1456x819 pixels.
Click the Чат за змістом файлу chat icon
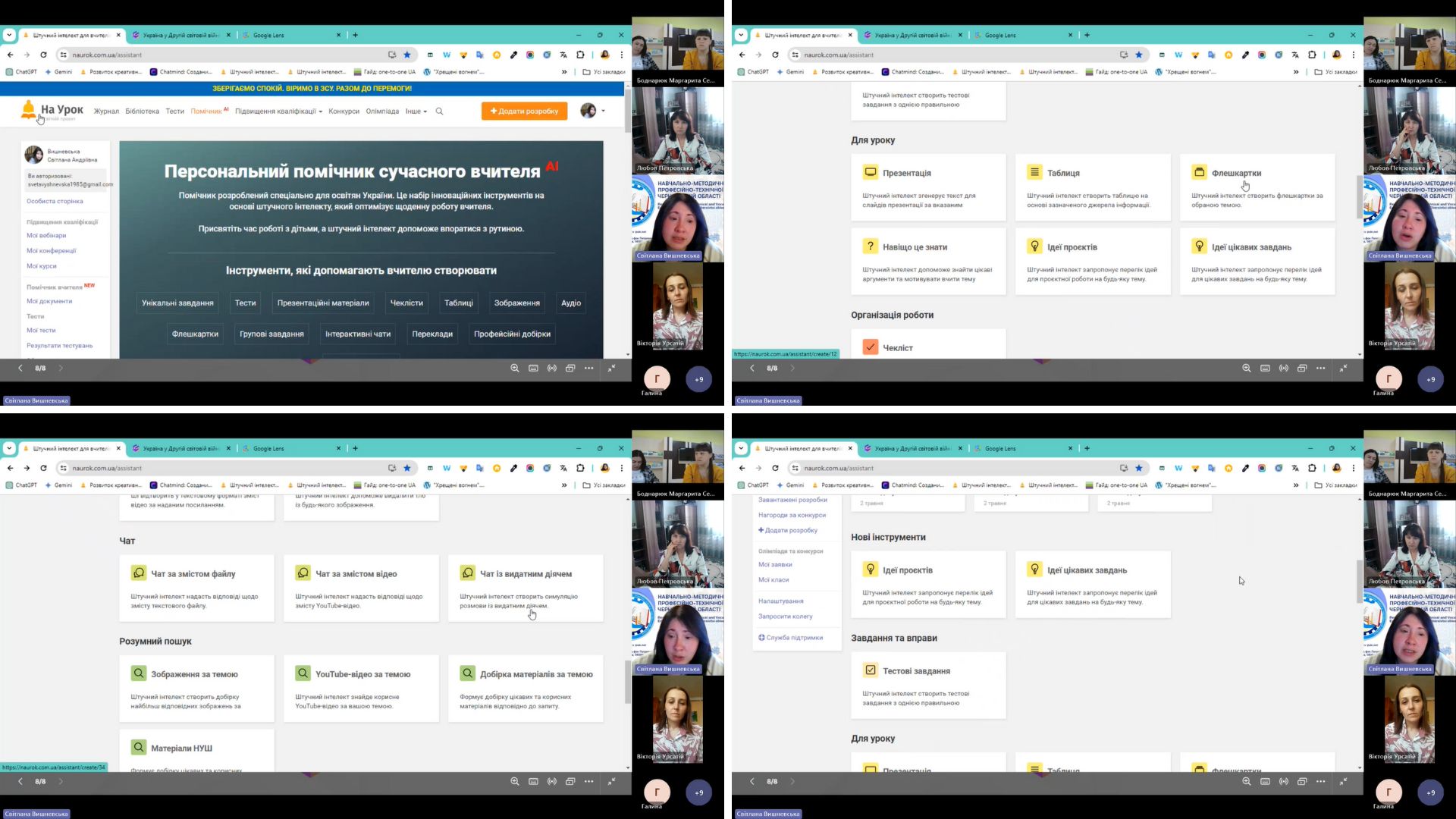point(138,573)
